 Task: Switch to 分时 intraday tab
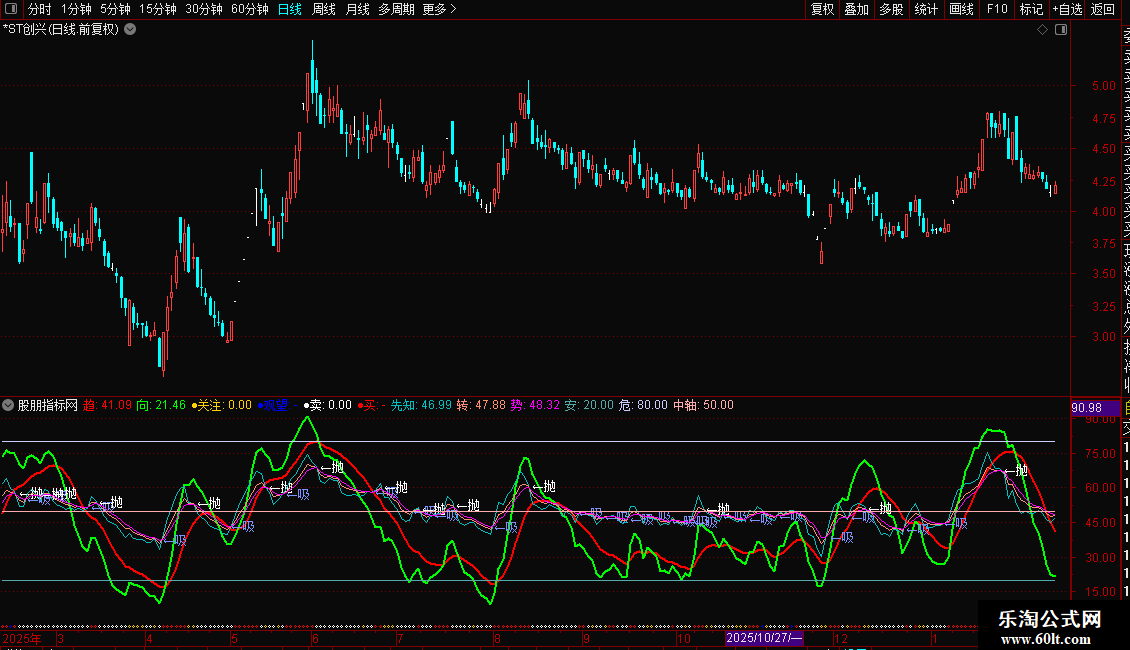pyautogui.click(x=40, y=10)
